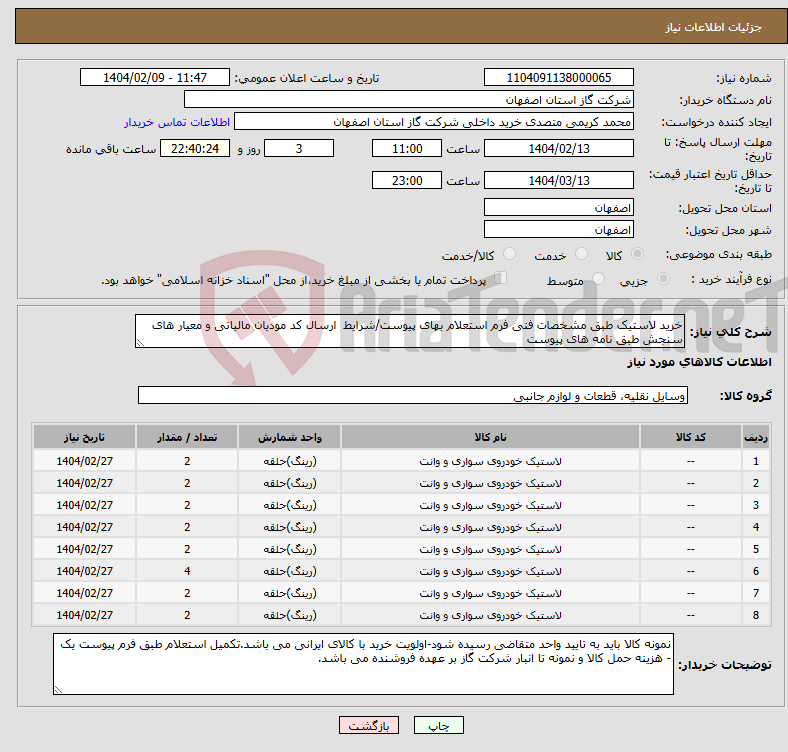Open اطلاعات تماس خریدار link
The height and width of the screenshot is (752, 788).
click(x=177, y=122)
